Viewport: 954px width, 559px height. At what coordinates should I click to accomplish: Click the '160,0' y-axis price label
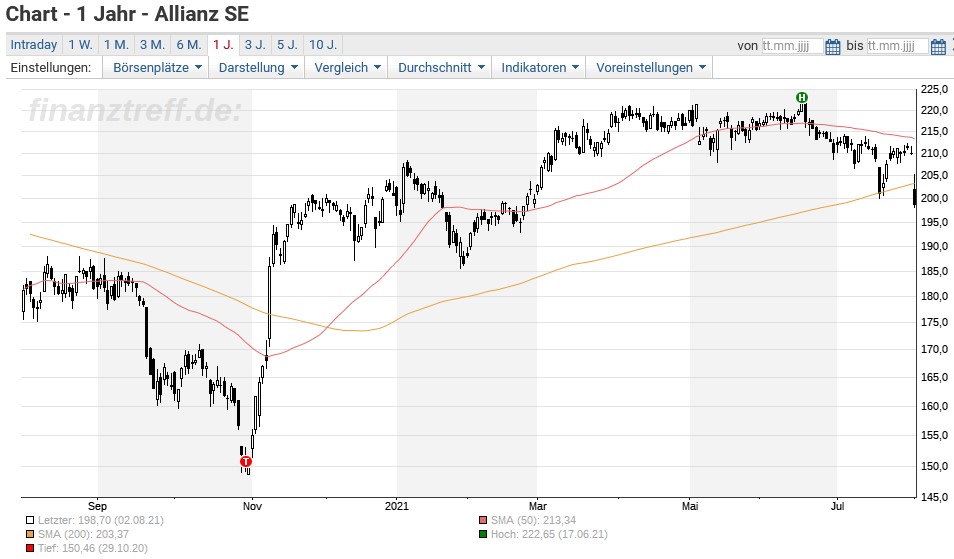(935, 406)
